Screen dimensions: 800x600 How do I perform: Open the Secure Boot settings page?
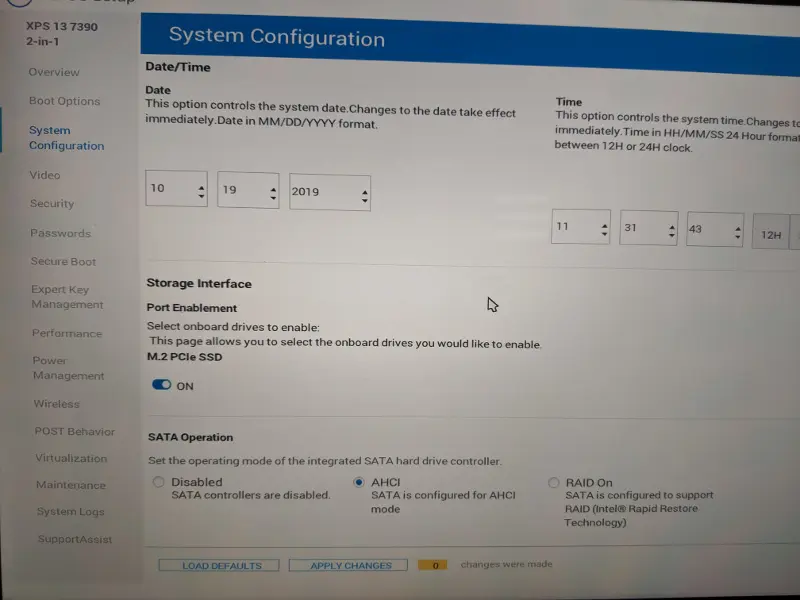(x=63, y=262)
